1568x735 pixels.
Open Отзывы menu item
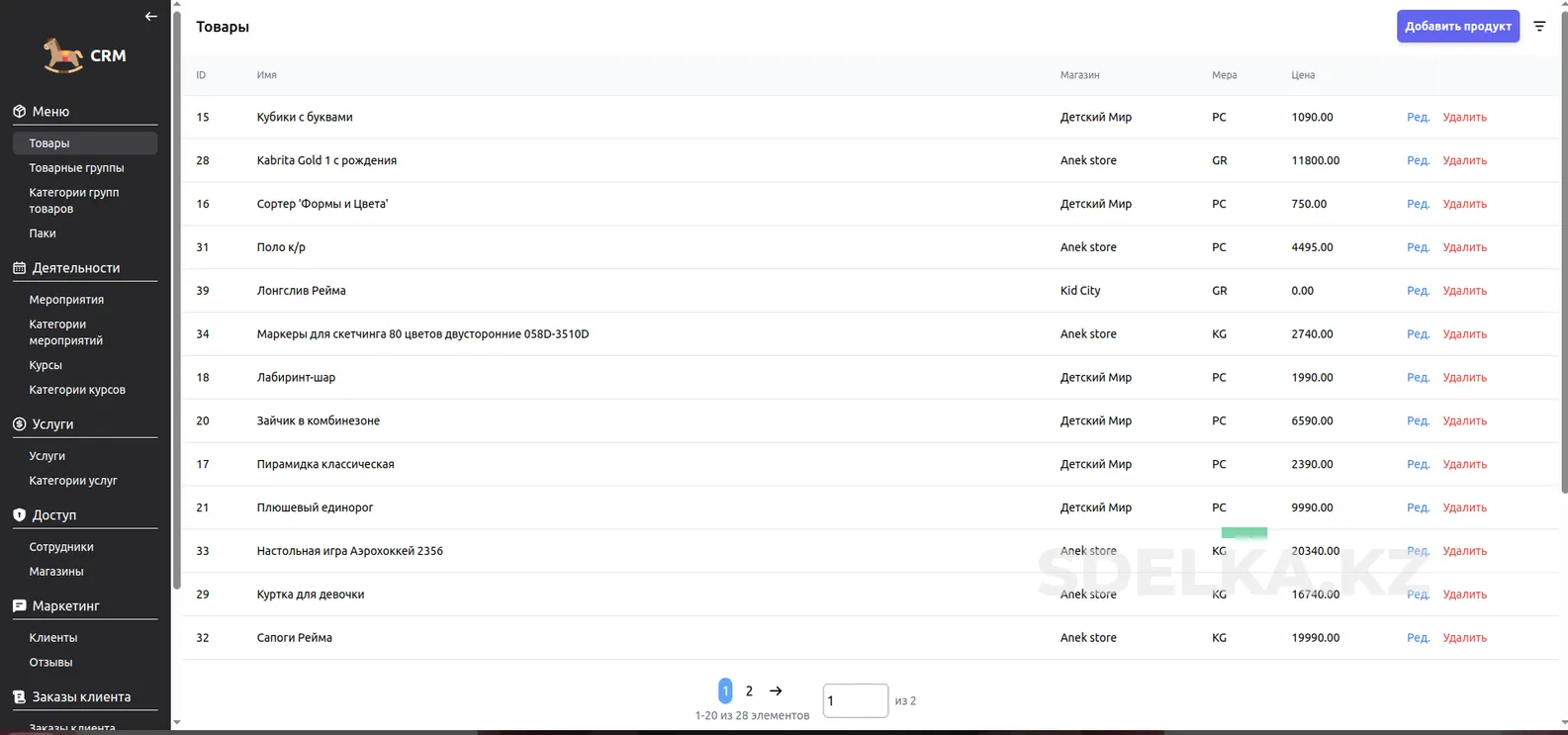pos(50,663)
